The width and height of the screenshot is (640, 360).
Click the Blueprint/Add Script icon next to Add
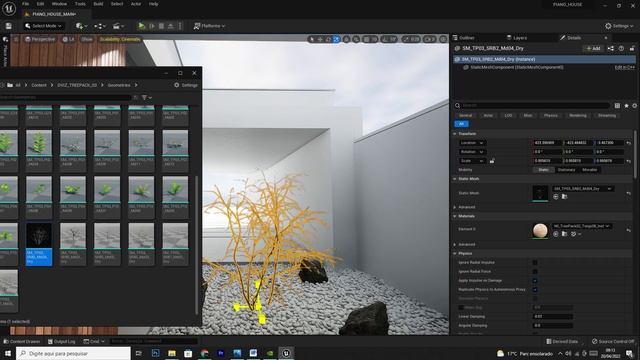611,48
